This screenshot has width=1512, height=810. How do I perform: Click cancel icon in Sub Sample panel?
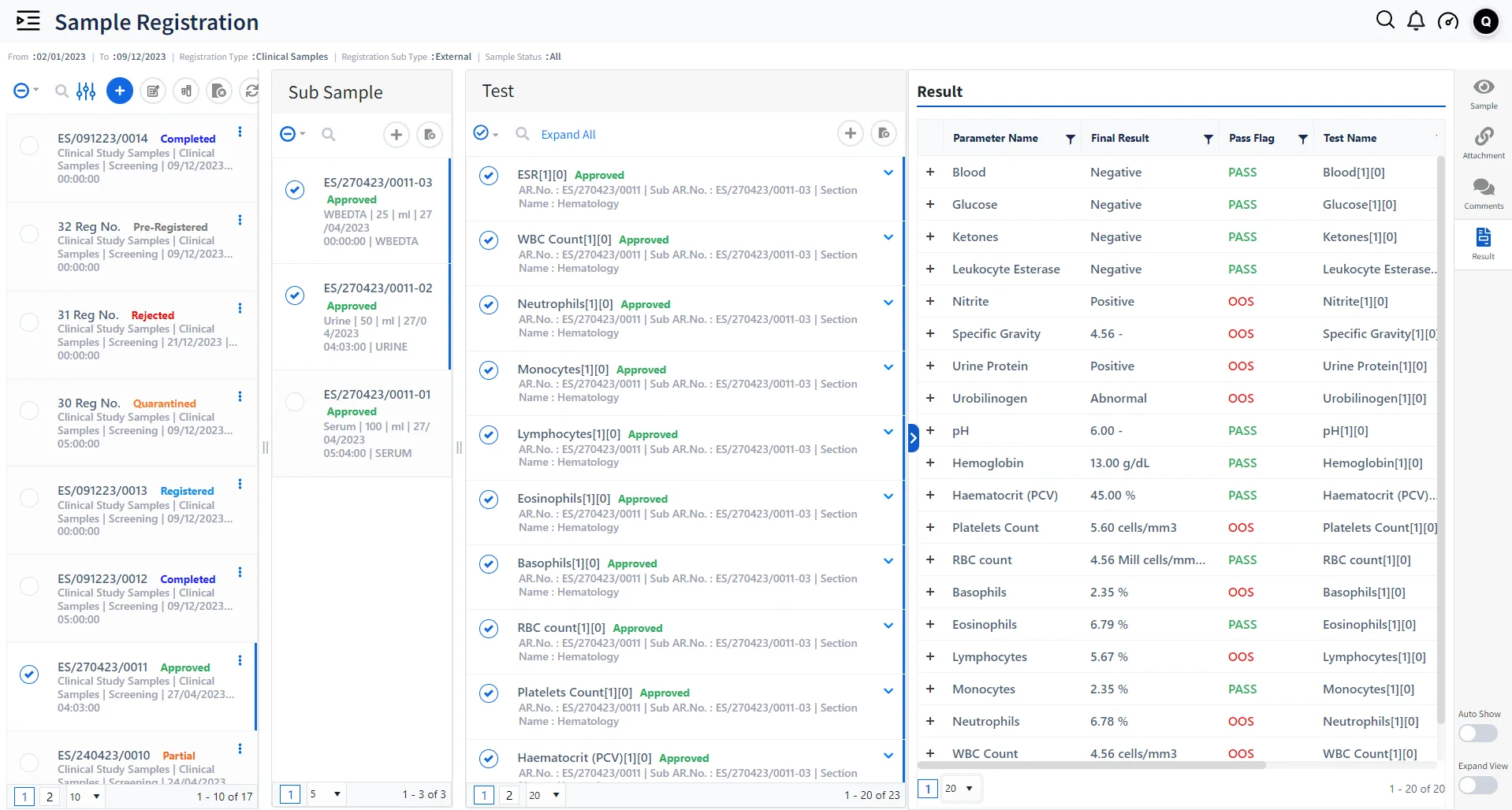pyautogui.click(x=430, y=135)
